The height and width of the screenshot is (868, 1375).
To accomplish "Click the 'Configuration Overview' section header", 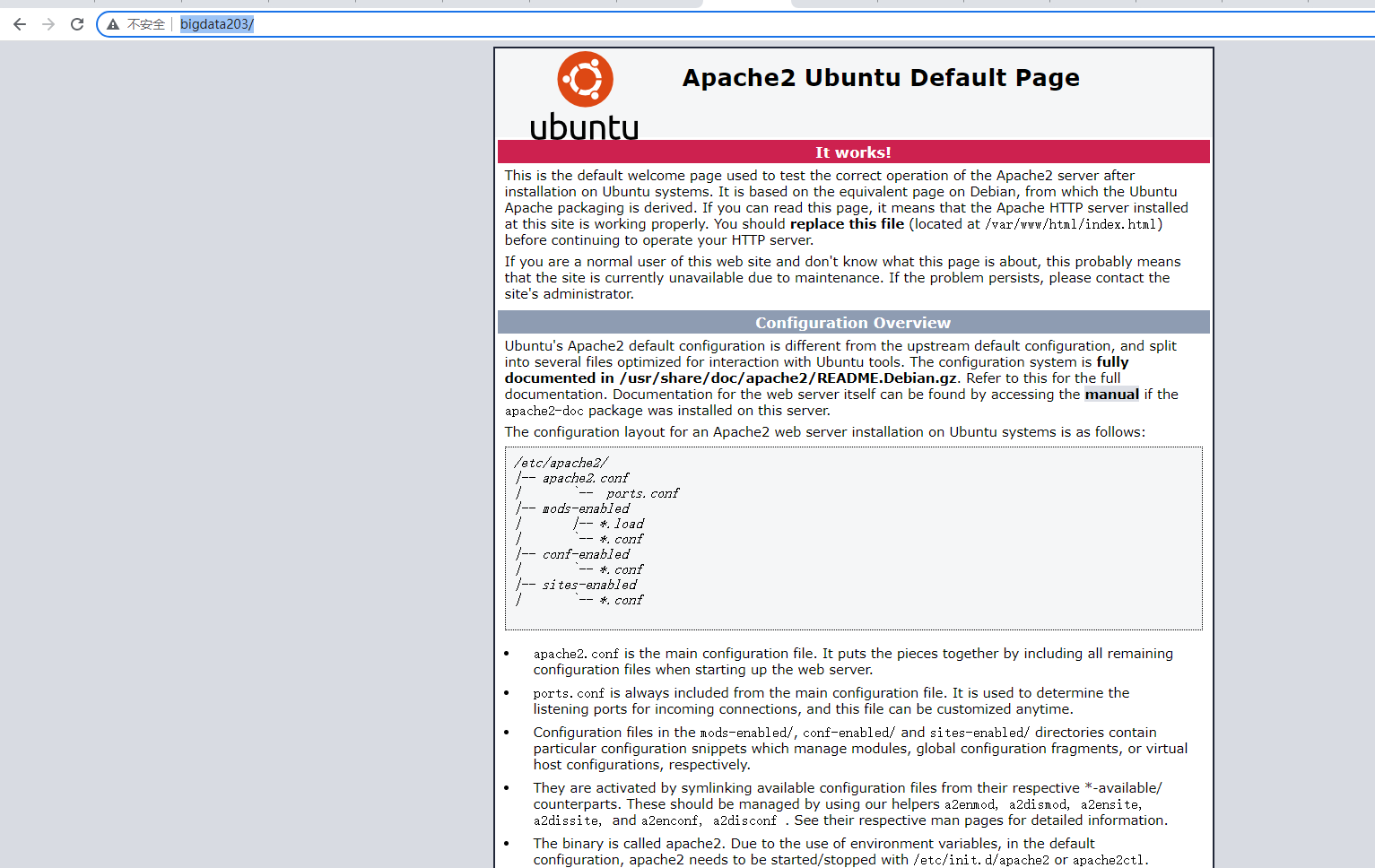I will [x=853, y=322].
